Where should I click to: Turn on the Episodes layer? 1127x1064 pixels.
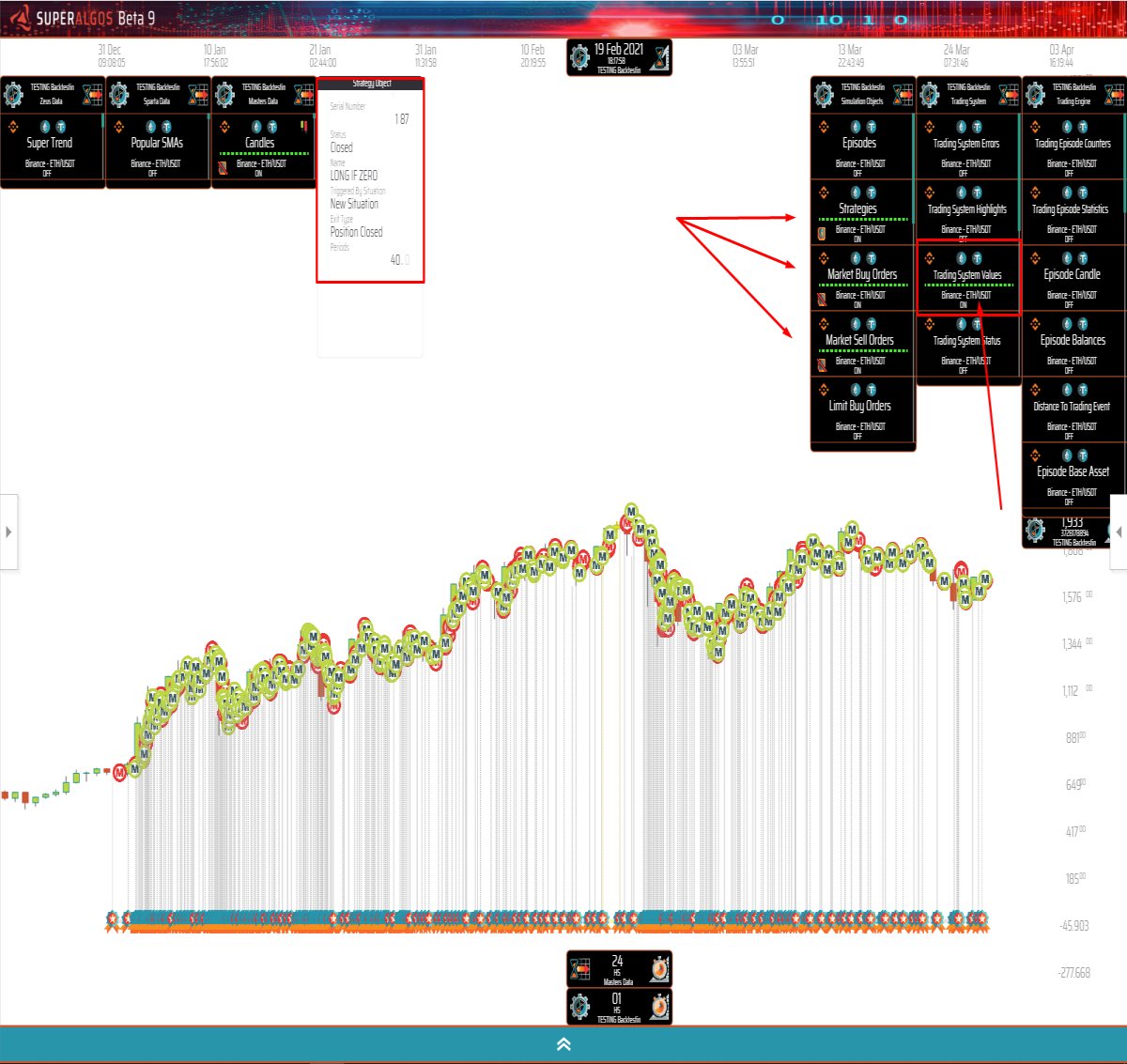[x=862, y=146]
